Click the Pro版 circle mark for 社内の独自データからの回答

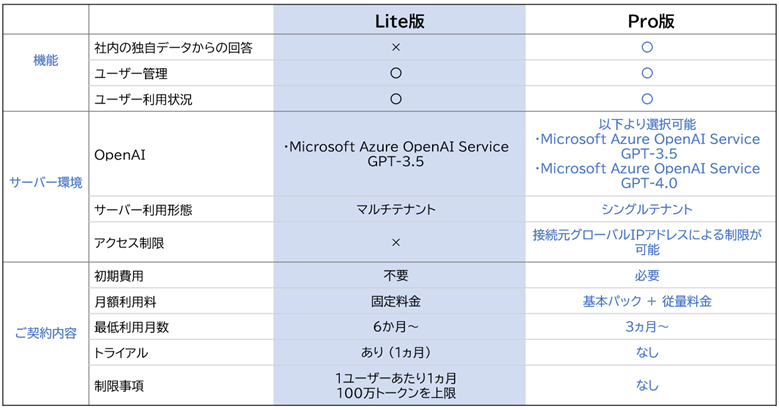[647, 47]
